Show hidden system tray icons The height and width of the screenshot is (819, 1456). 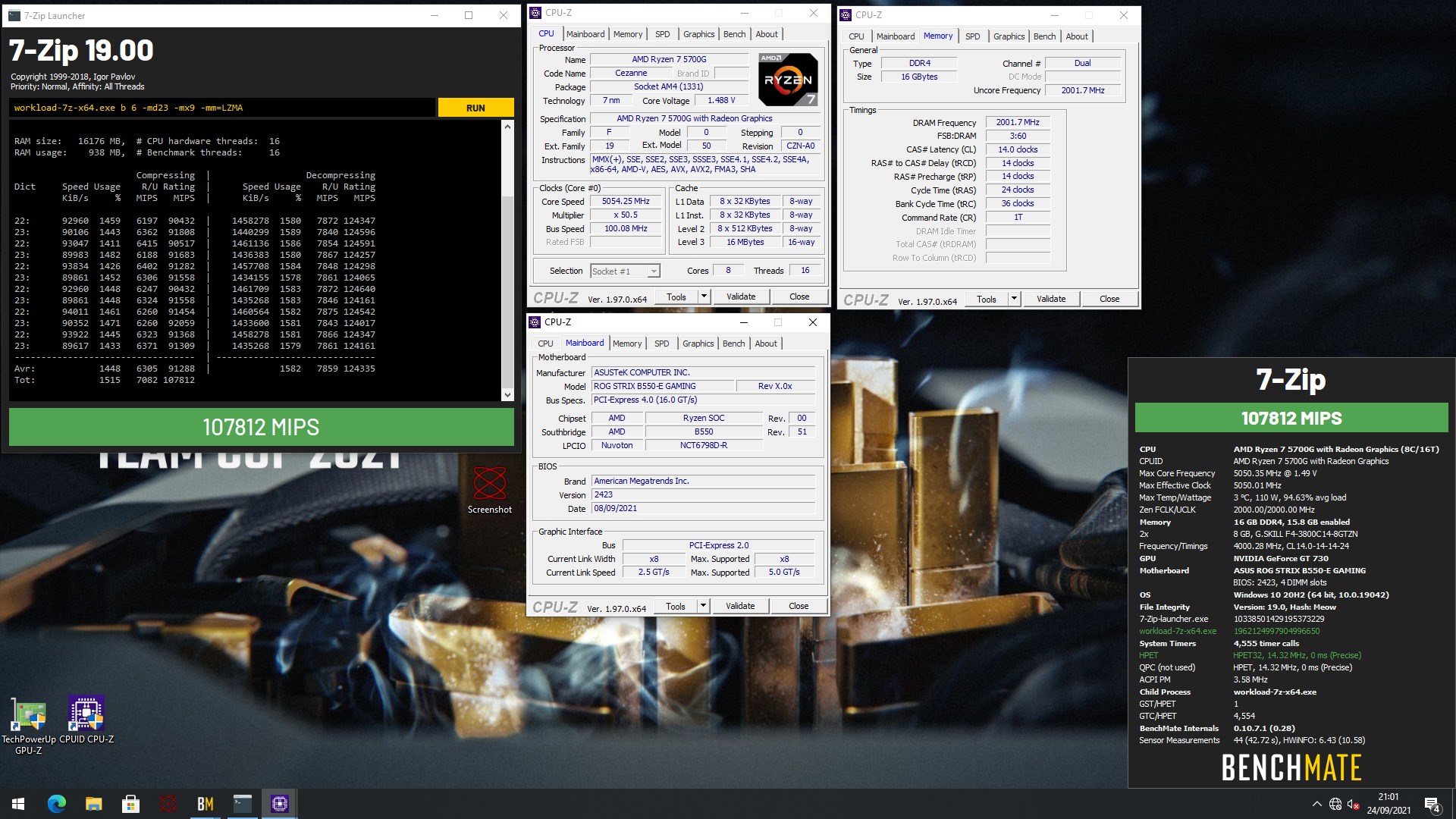1316,804
